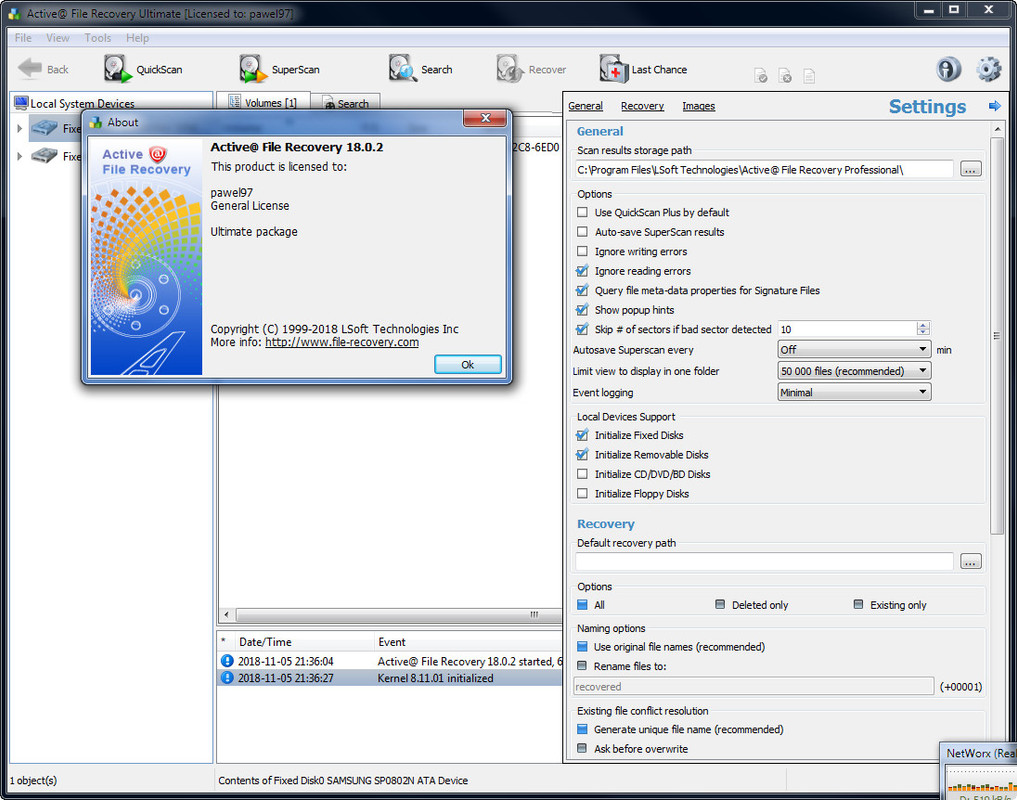Select Generate unique file name option

pos(582,729)
